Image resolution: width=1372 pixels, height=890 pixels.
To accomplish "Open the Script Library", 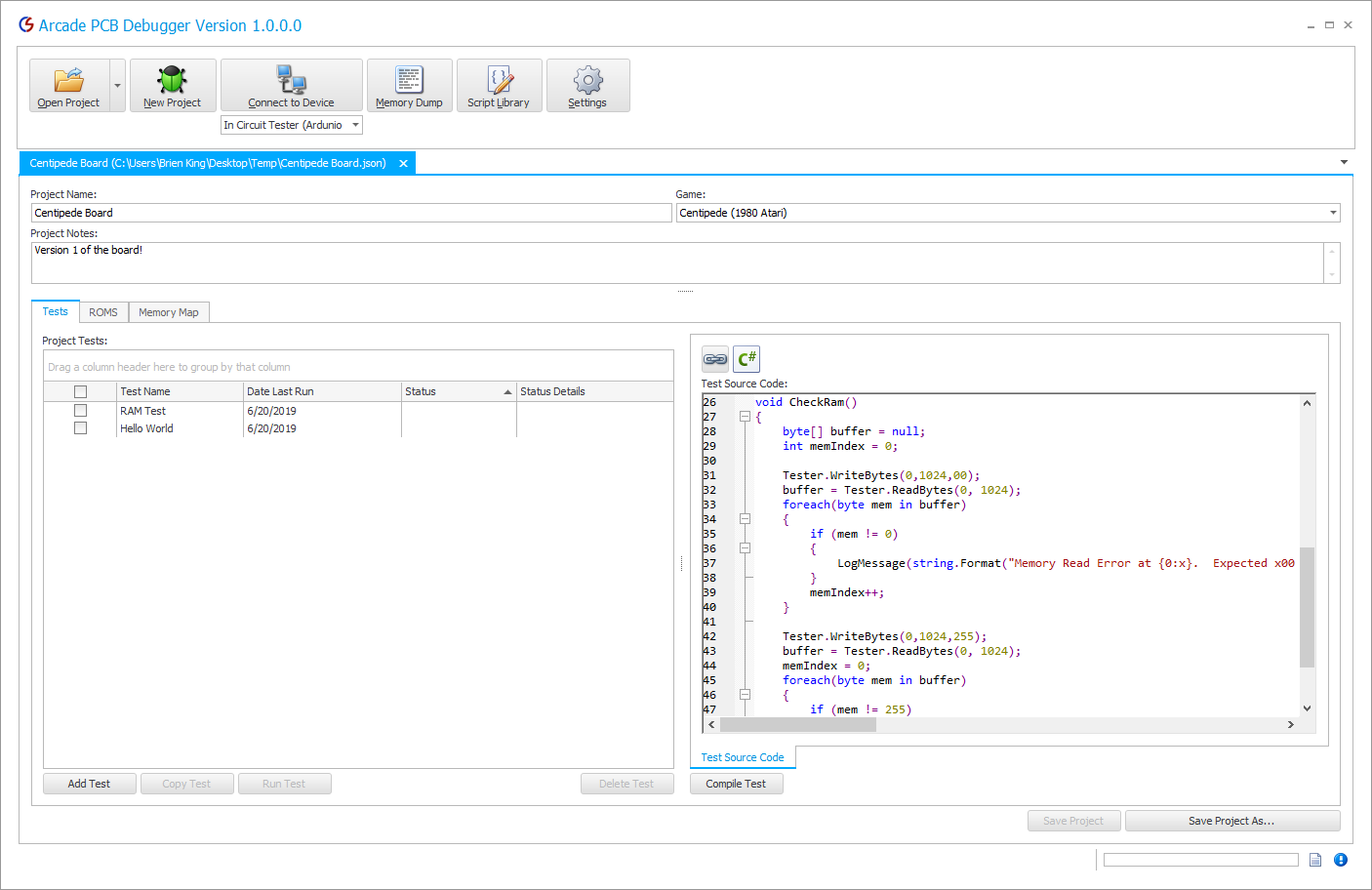I will (499, 80).
